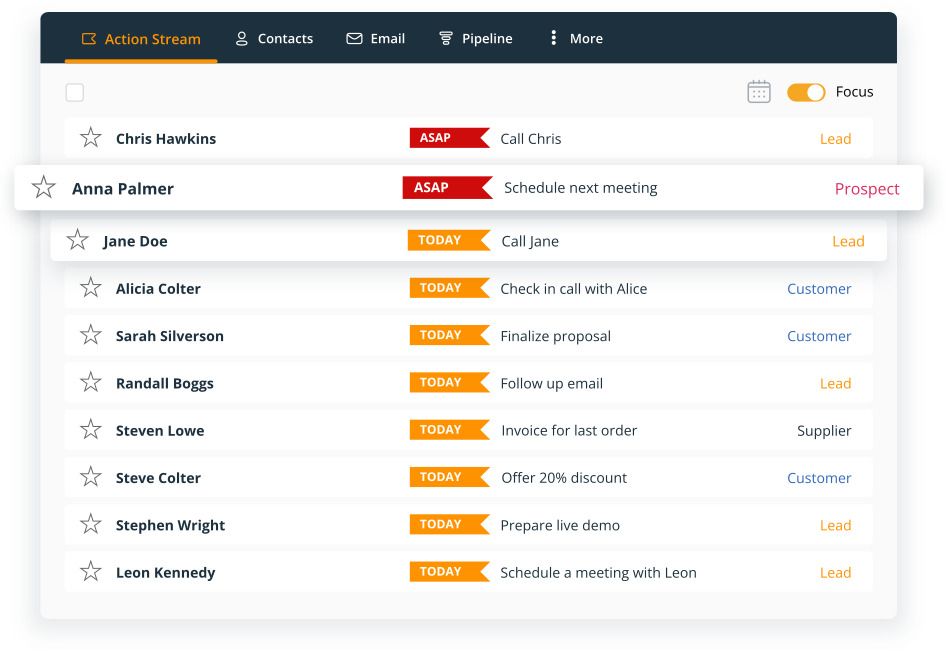Star Chris Hawkins's contact
This screenshot has height=653, width=946.
[x=90, y=138]
